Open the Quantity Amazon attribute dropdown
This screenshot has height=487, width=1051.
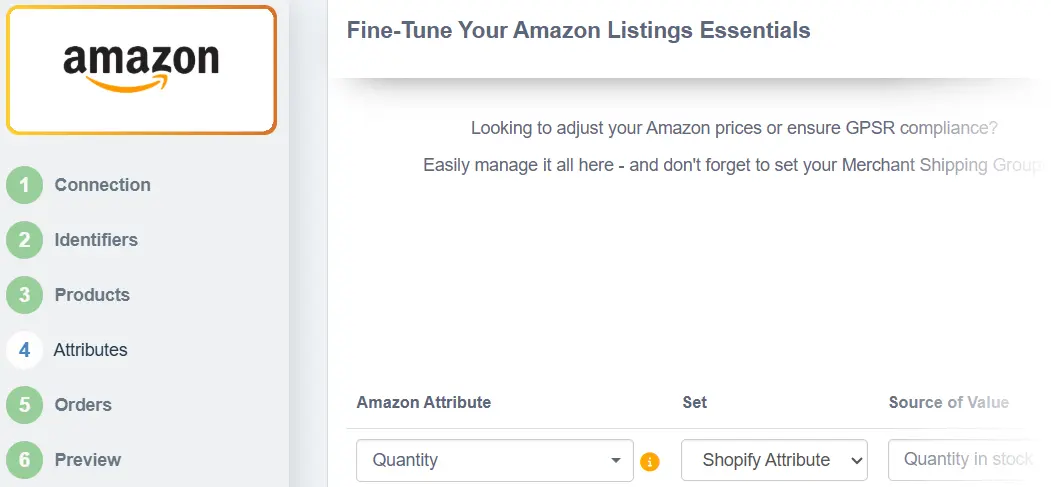coord(495,460)
